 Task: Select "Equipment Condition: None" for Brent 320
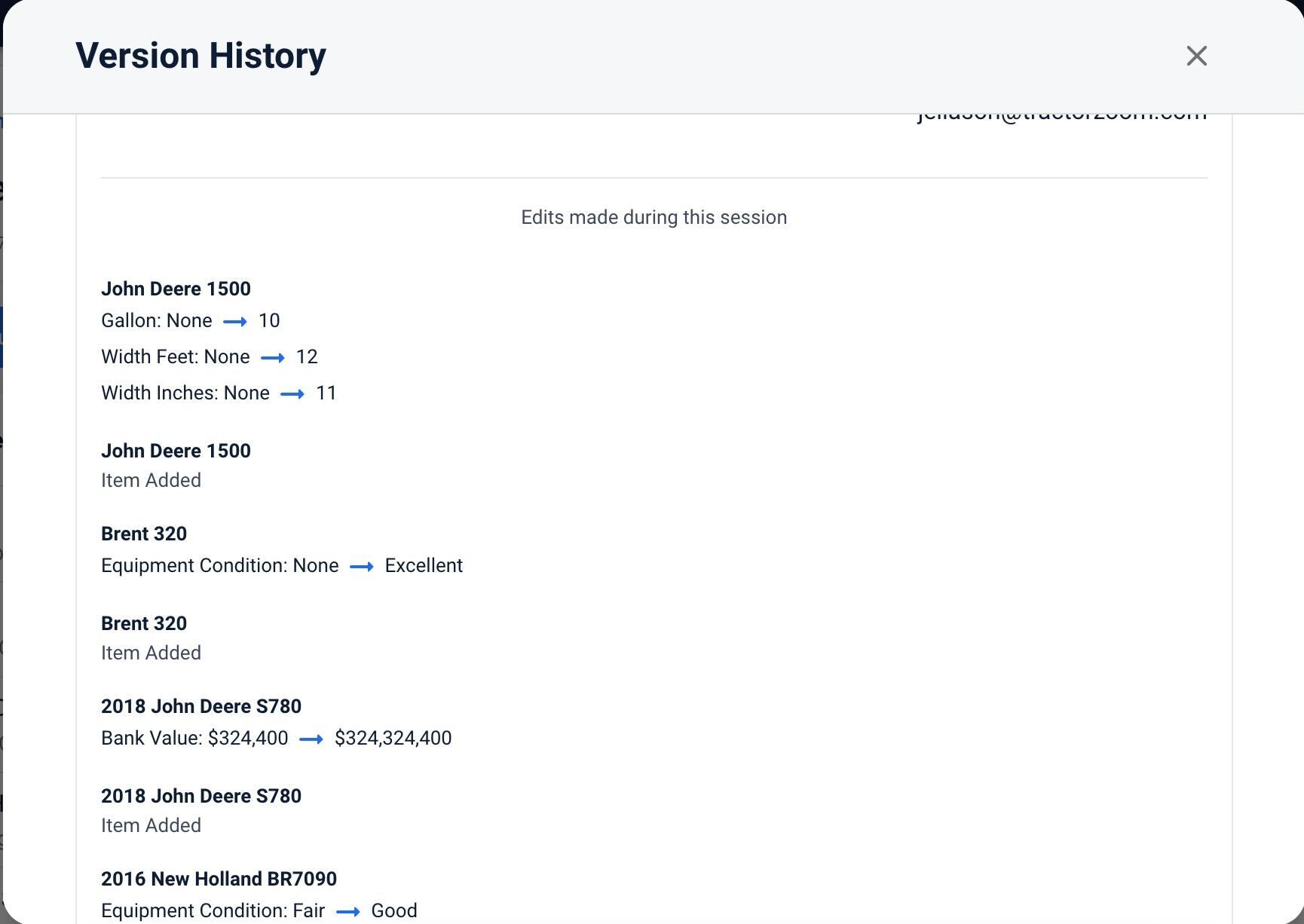[x=220, y=565]
